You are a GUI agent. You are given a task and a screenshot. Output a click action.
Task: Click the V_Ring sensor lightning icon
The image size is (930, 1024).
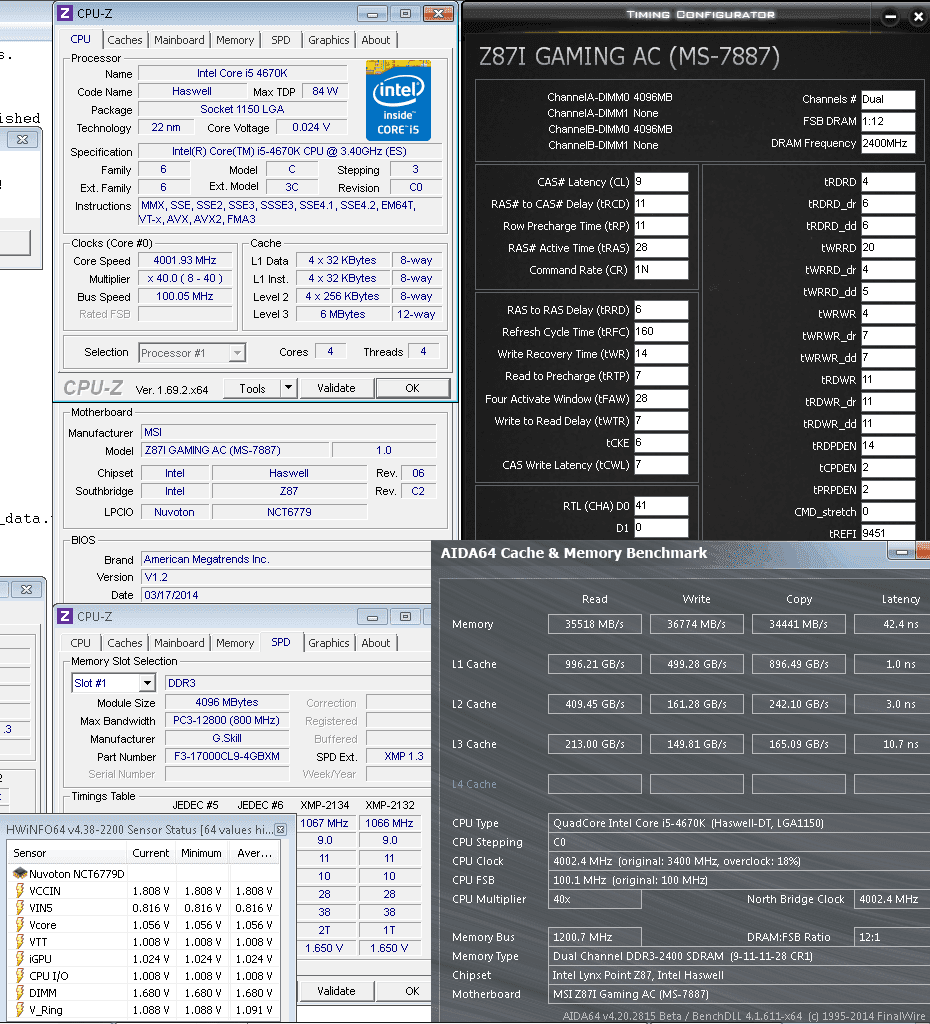pos(20,1009)
